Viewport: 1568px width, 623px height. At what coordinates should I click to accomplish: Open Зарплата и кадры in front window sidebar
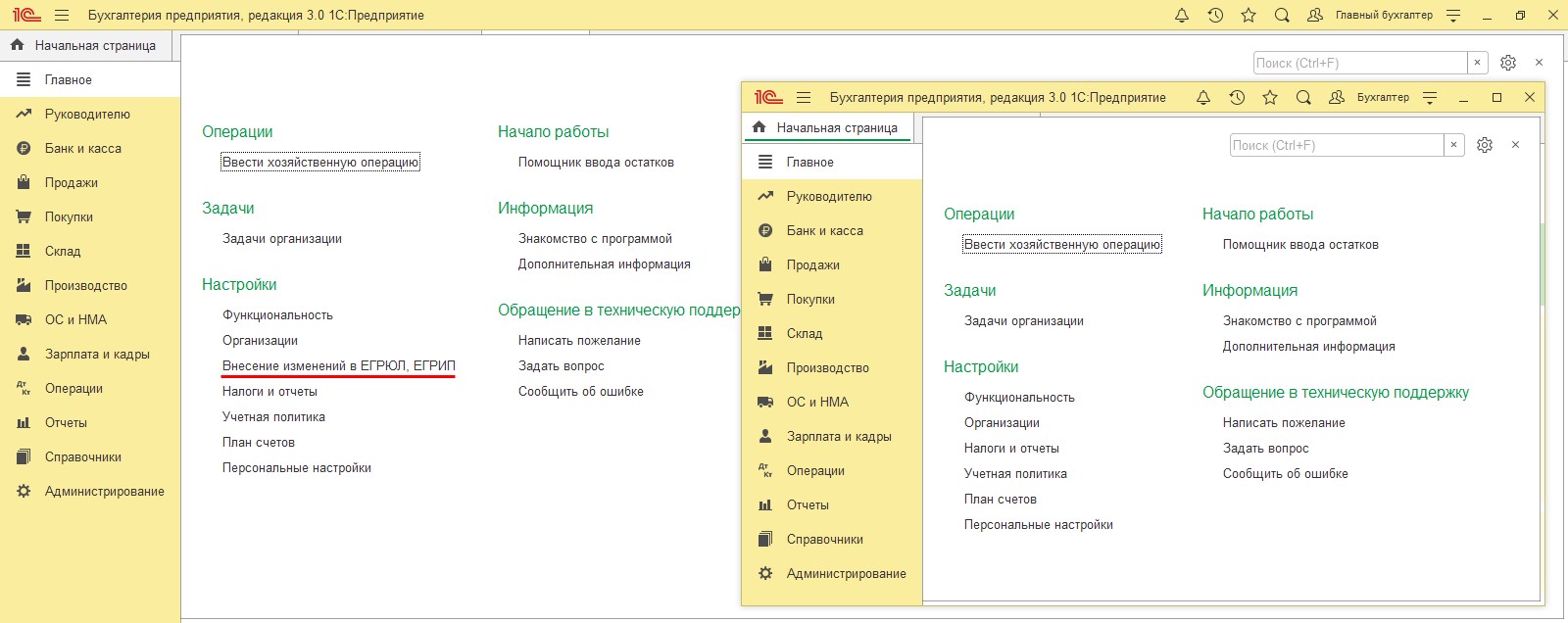(832, 436)
